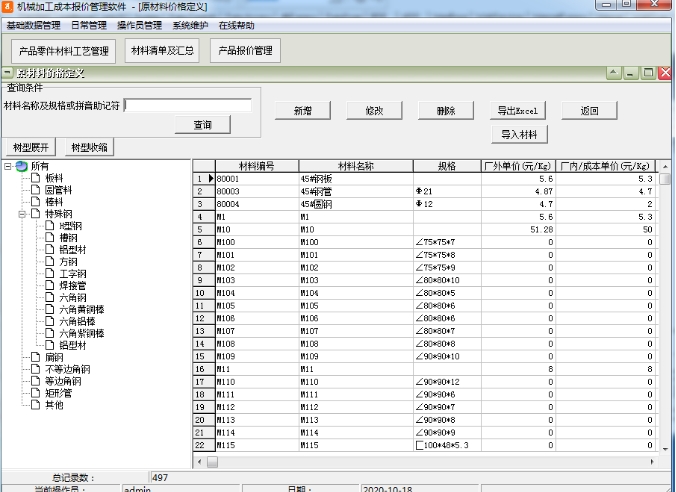Focus the material name search field

tap(188, 105)
